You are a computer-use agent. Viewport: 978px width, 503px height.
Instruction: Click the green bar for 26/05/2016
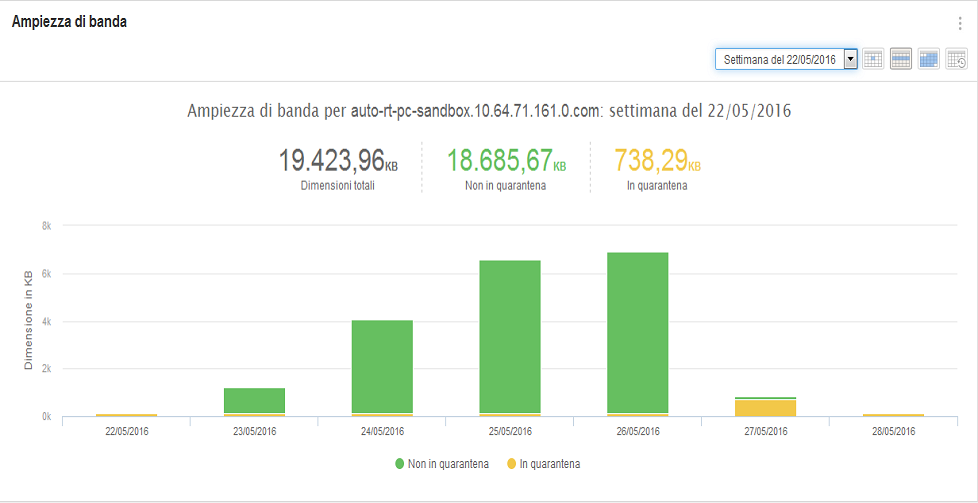(637, 330)
